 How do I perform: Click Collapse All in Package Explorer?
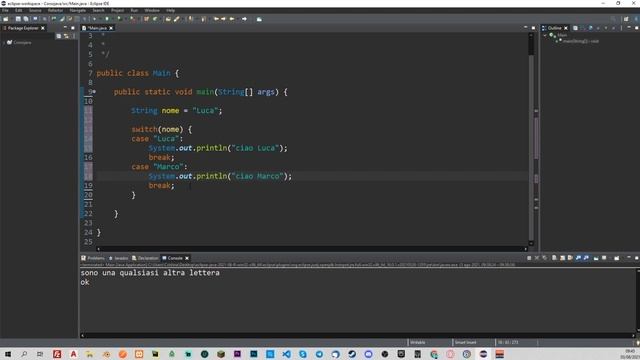tap(58, 36)
